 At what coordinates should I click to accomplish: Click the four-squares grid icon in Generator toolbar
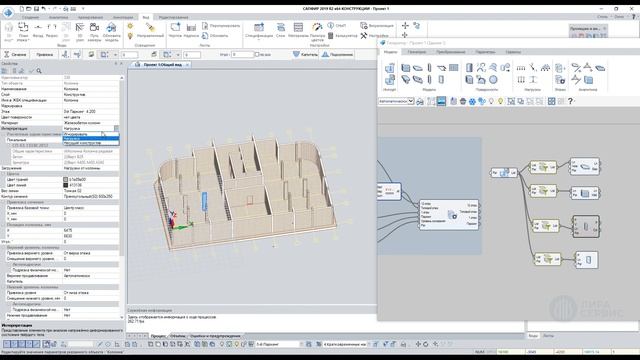551,101
